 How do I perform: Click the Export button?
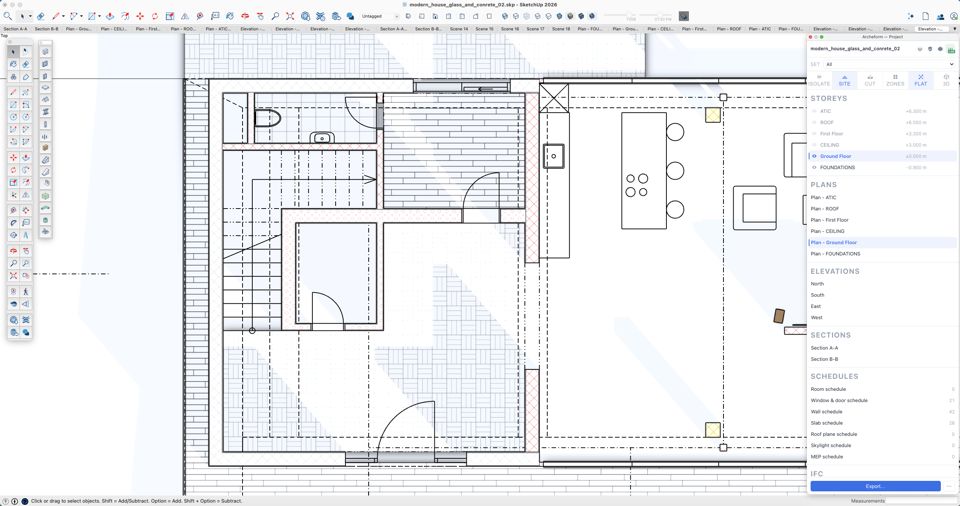pyautogui.click(x=876, y=486)
